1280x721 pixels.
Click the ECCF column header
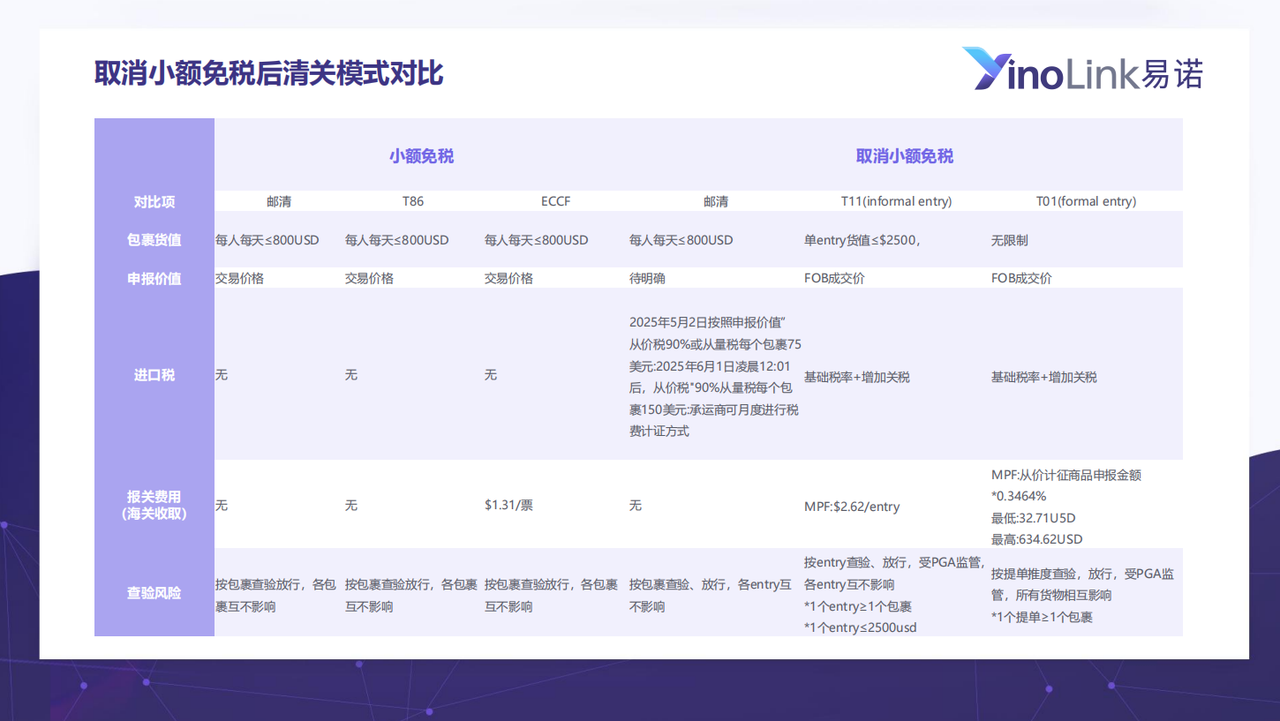coord(555,201)
